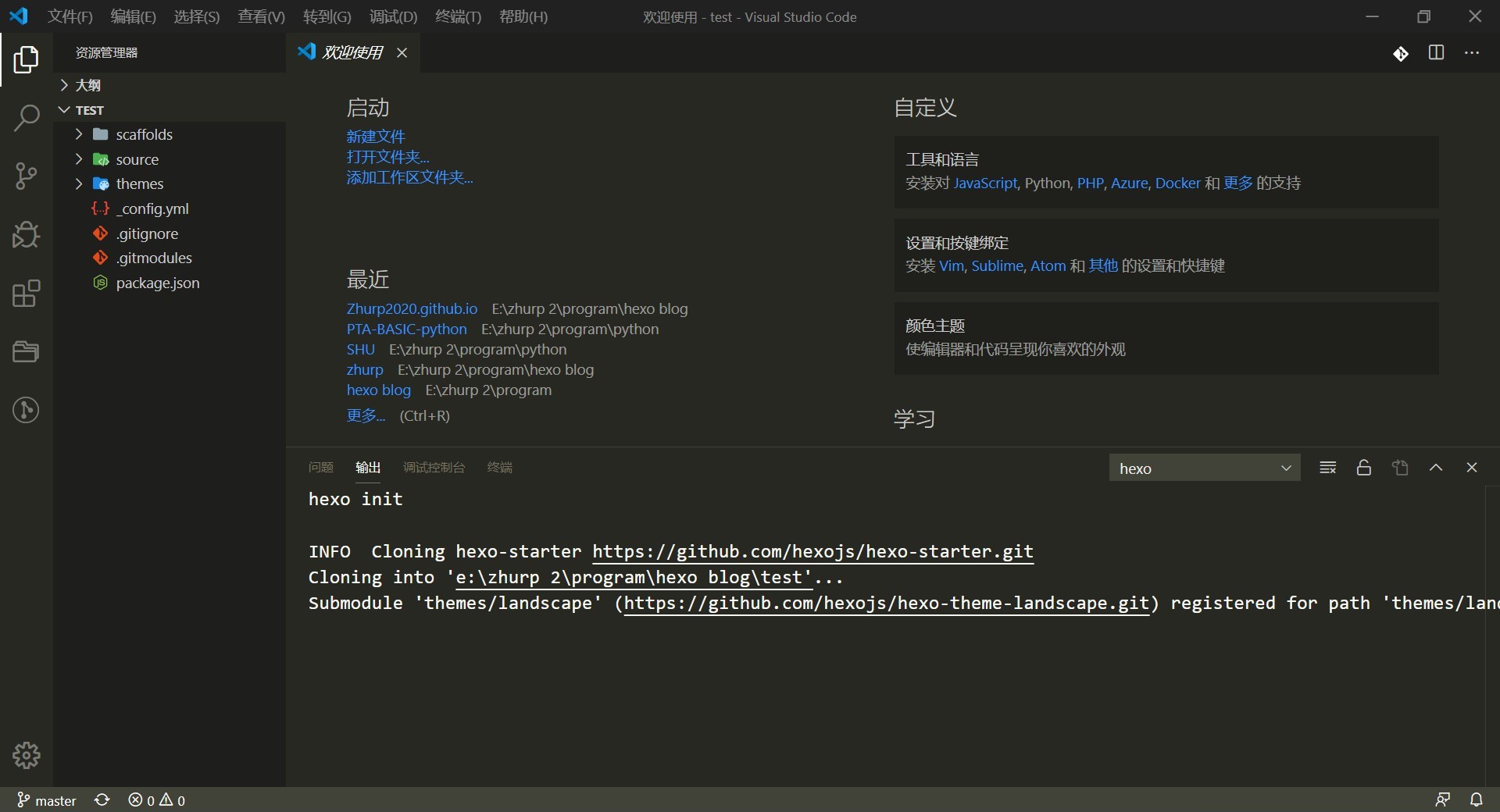This screenshot has width=1500, height=812.
Task: Open the package.json file
Action: (x=169, y=283)
